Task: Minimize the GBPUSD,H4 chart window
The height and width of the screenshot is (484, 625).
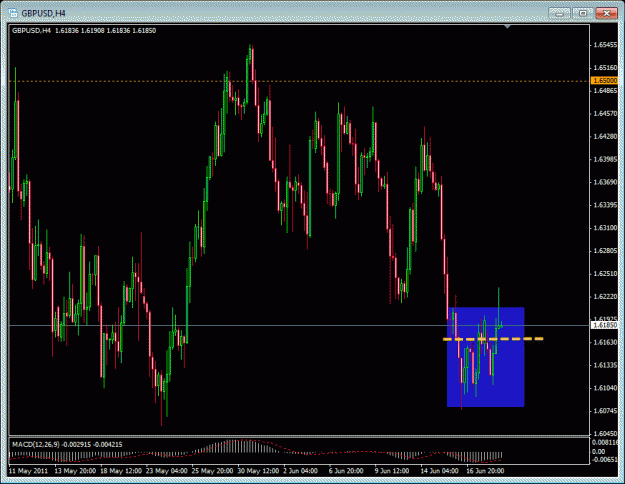Action: coord(559,13)
